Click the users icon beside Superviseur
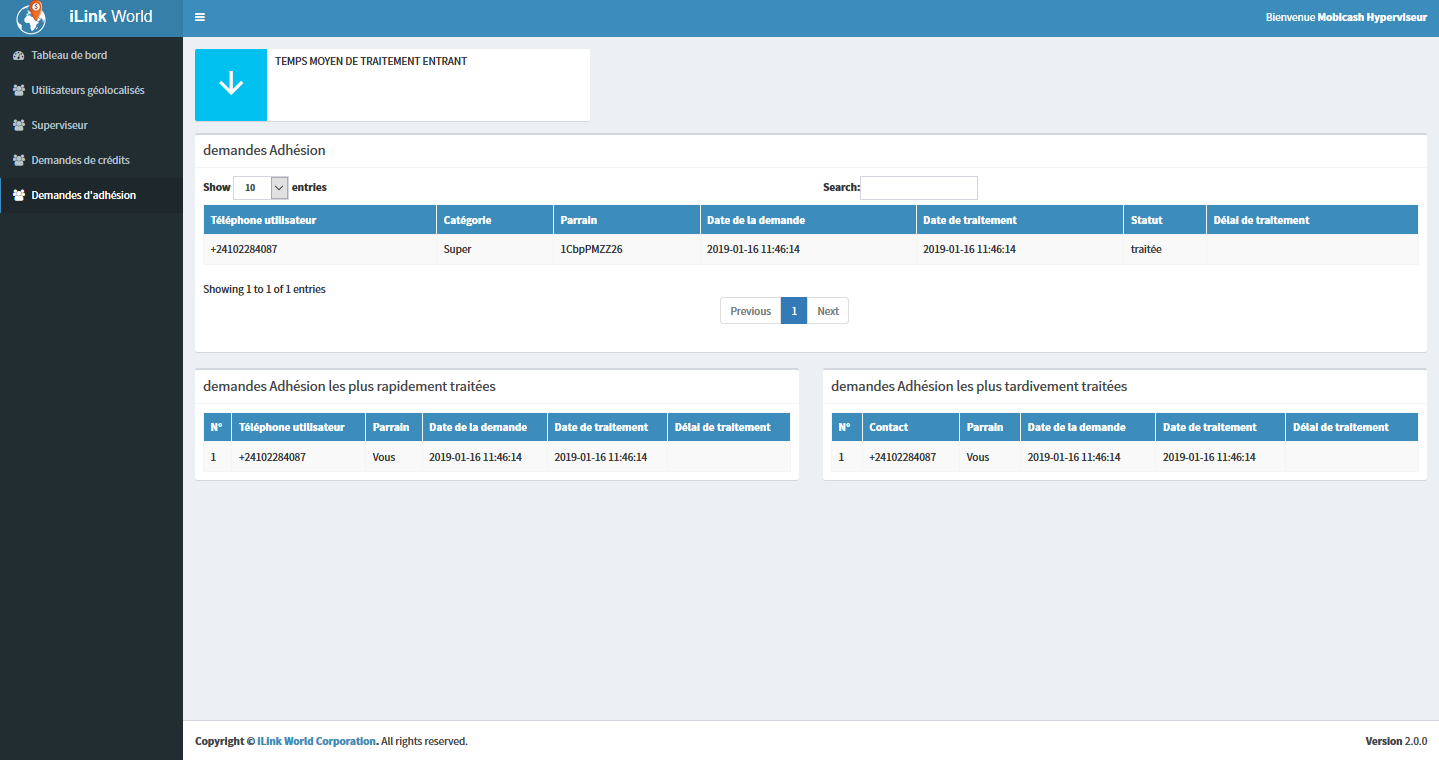Image resolution: width=1439 pixels, height=760 pixels. pos(18,125)
